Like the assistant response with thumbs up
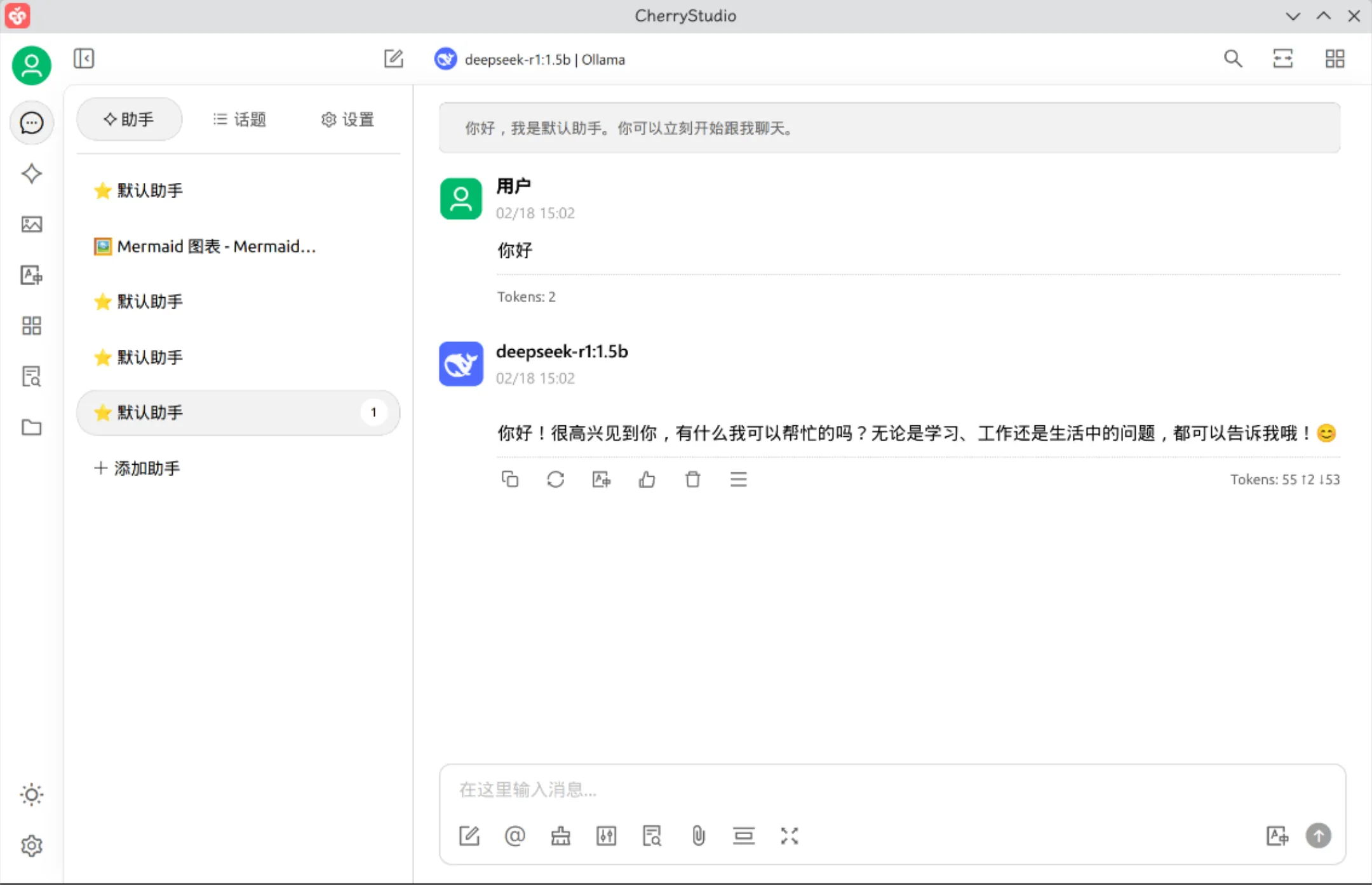The image size is (1372, 885). (x=647, y=479)
